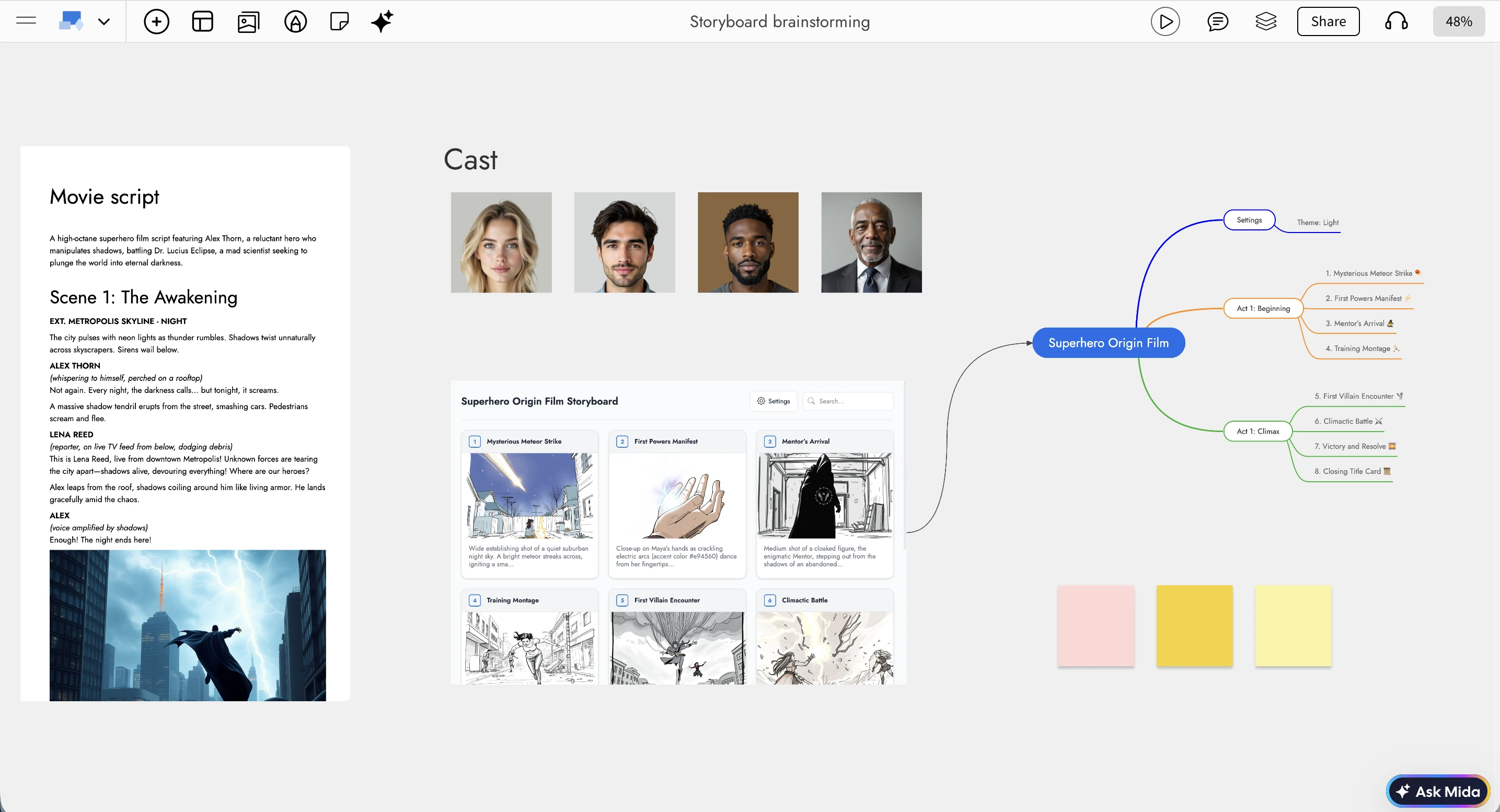Open the layers panel icon
The image size is (1500, 812).
pyautogui.click(x=1265, y=21)
